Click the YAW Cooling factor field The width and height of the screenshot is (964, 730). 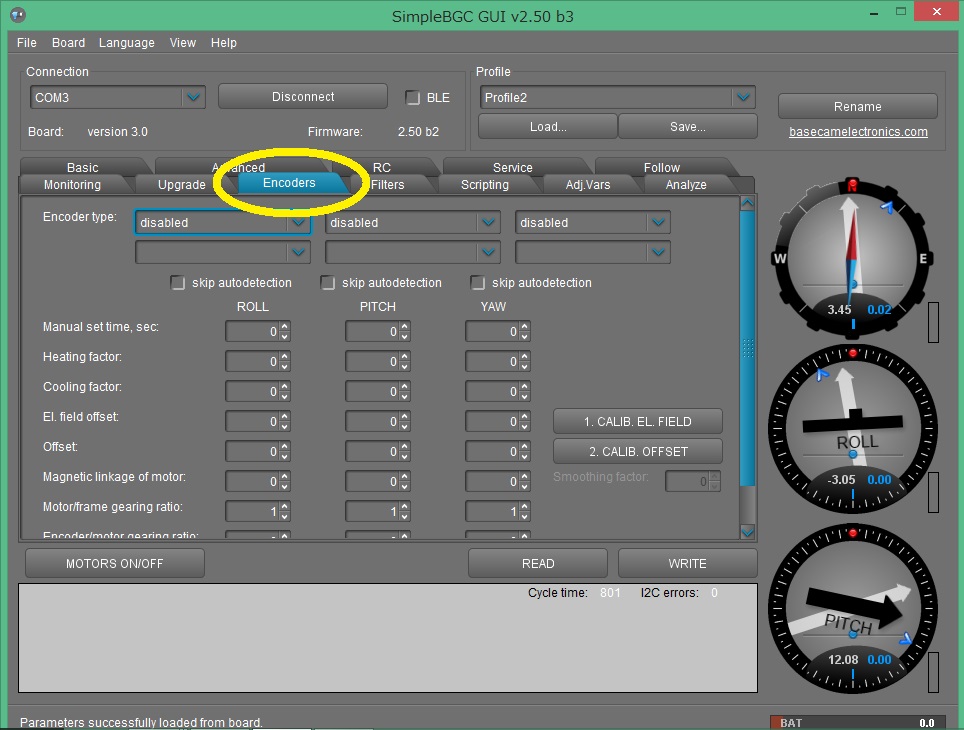497,392
